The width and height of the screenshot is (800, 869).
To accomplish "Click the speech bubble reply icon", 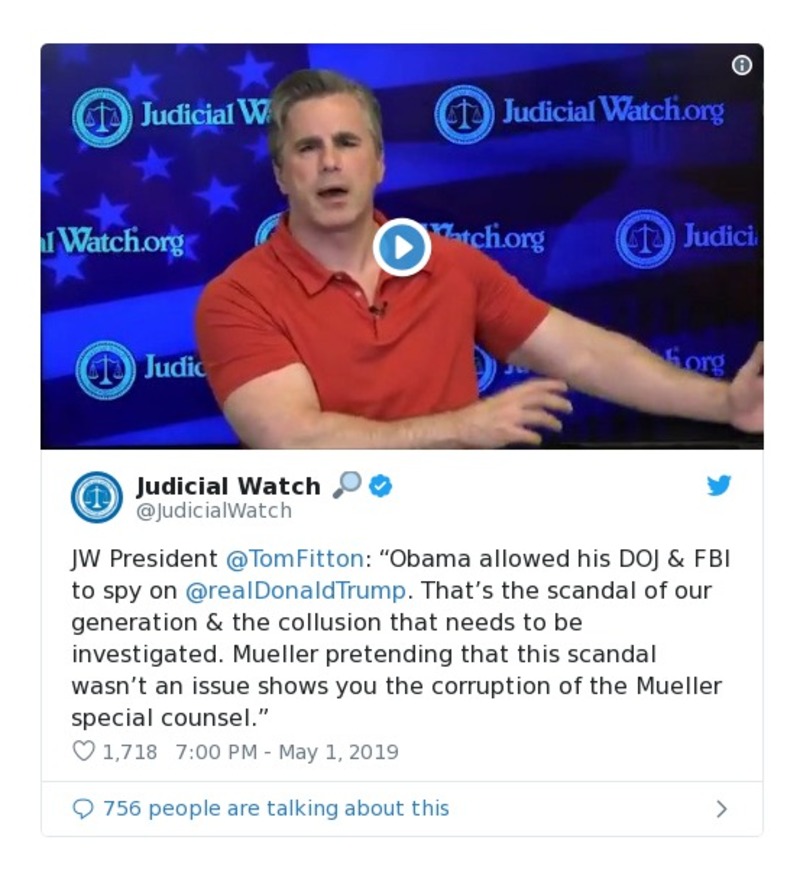I will tap(84, 808).
